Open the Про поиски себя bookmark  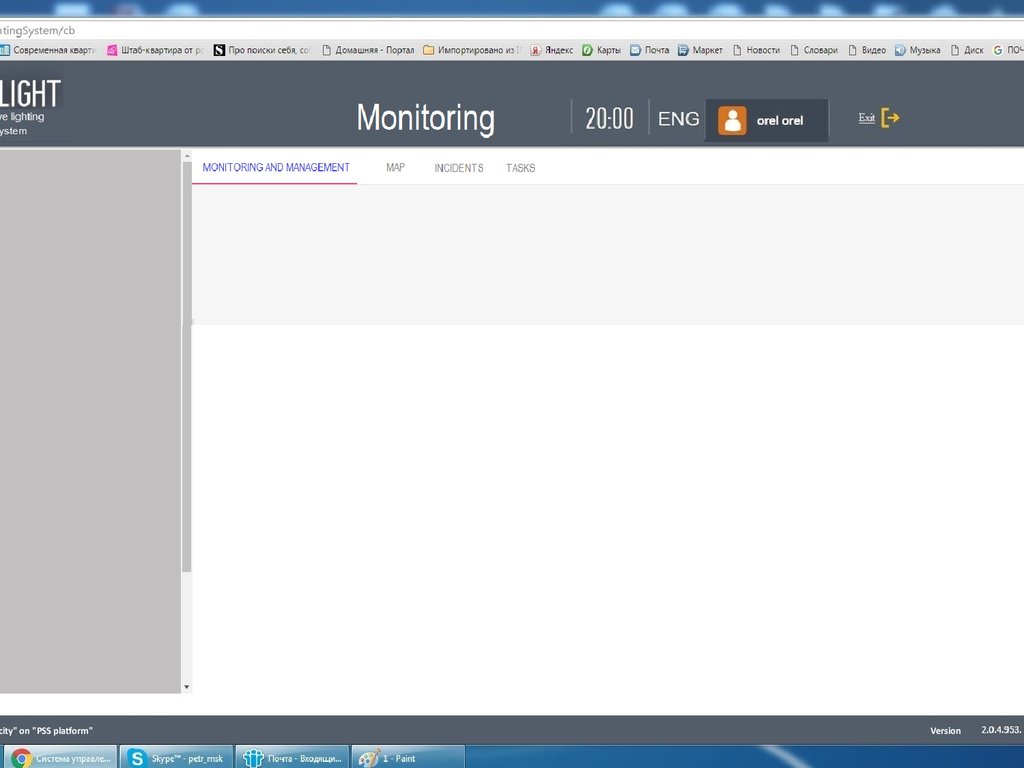click(263, 50)
